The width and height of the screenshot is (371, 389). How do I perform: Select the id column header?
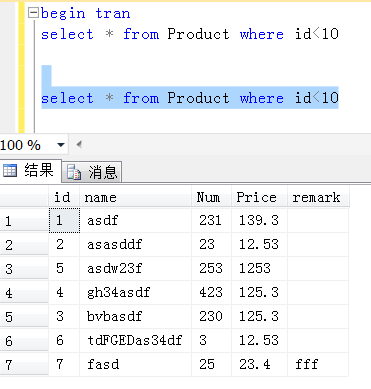(64, 197)
